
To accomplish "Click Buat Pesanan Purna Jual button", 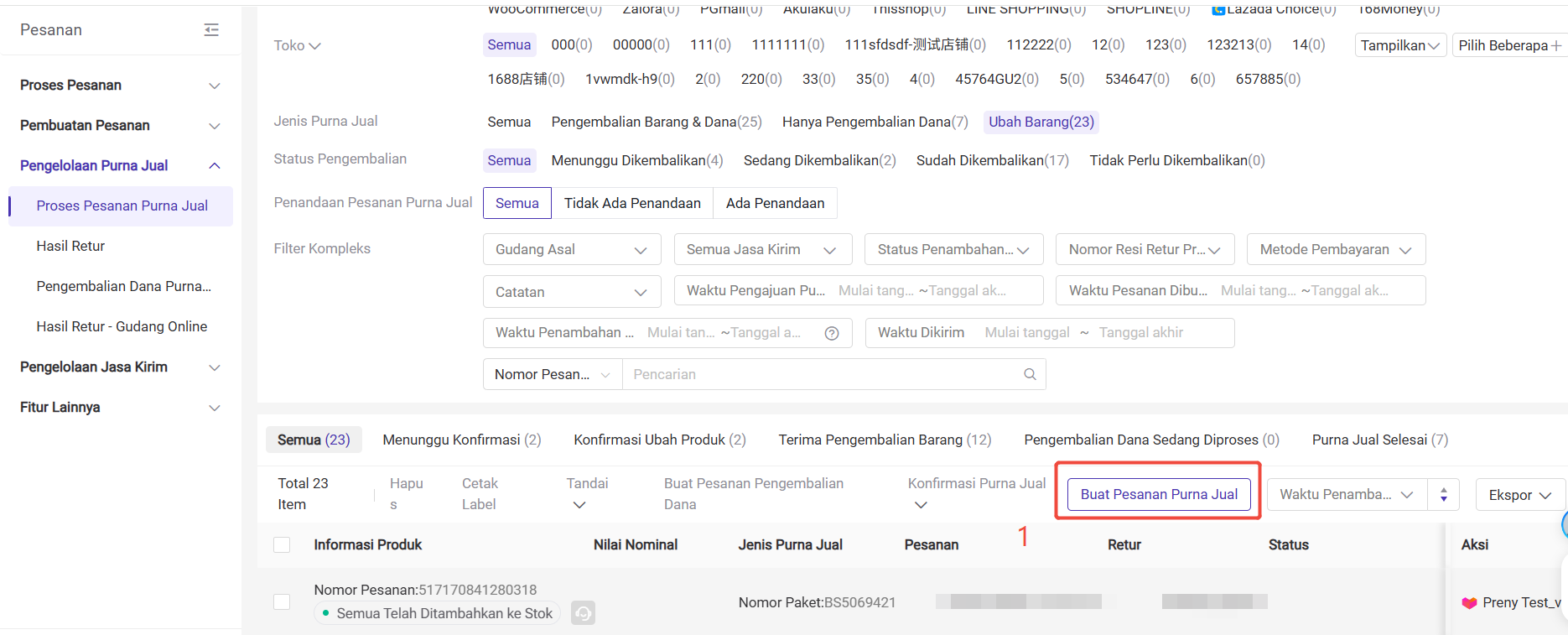I will pos(1158,494).
